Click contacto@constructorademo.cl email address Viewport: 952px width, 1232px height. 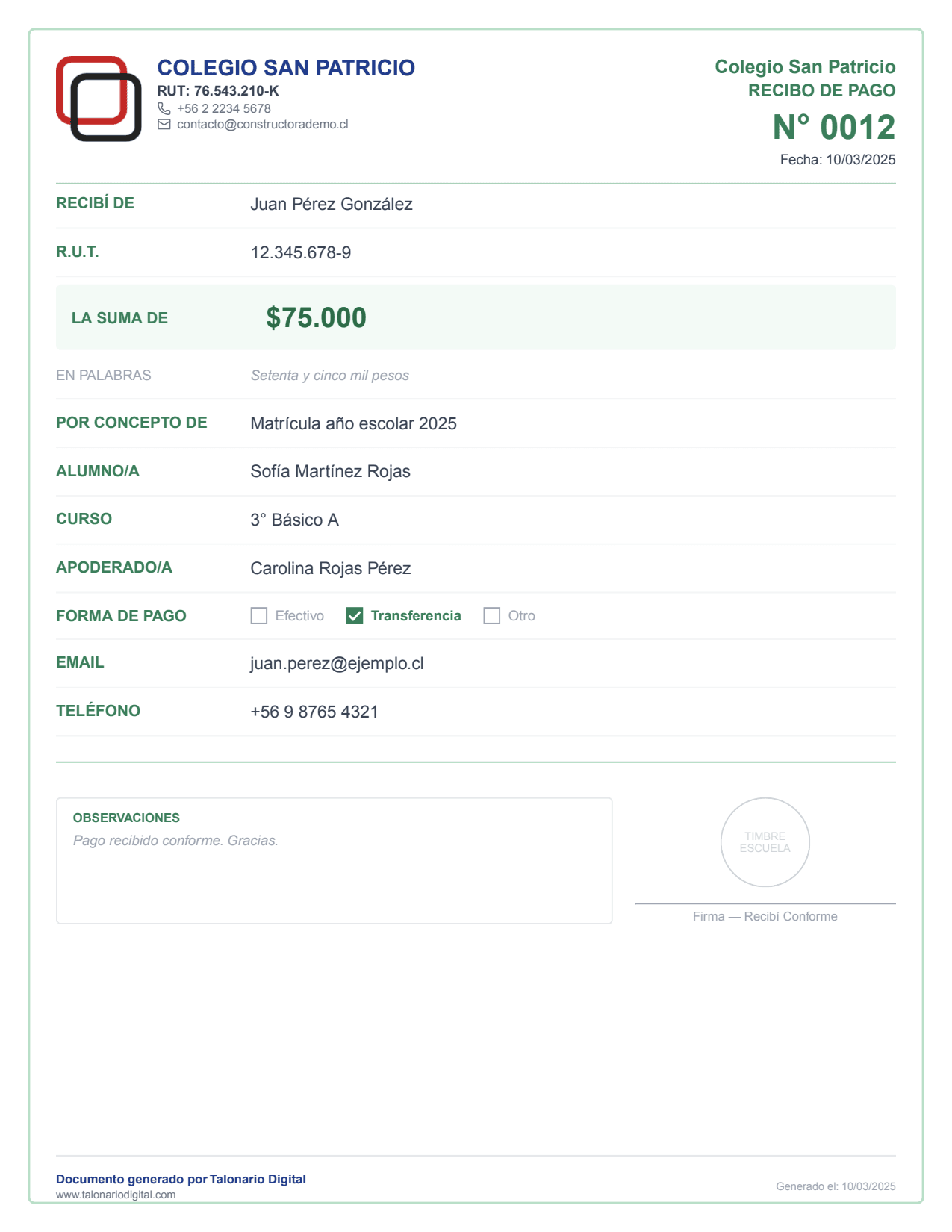coord(263,124)
